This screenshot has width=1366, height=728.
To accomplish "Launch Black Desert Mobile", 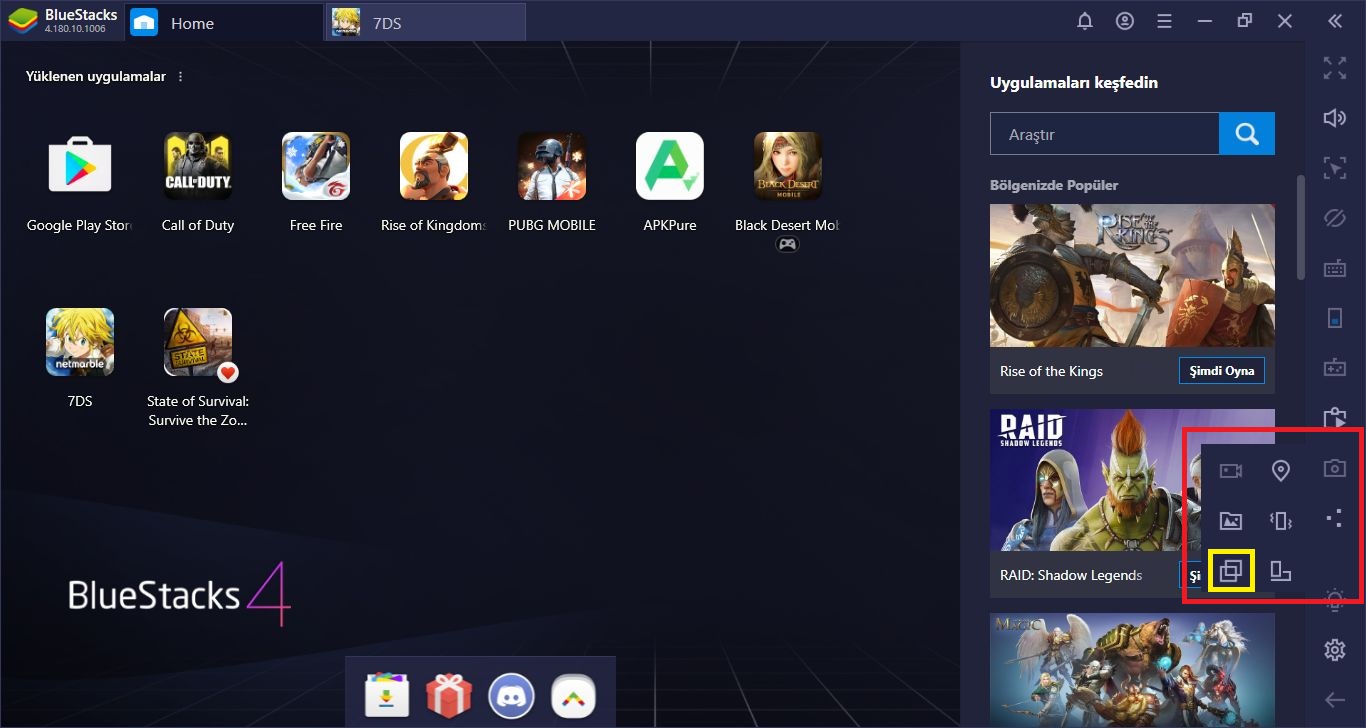I will click(x=788, y=166).
